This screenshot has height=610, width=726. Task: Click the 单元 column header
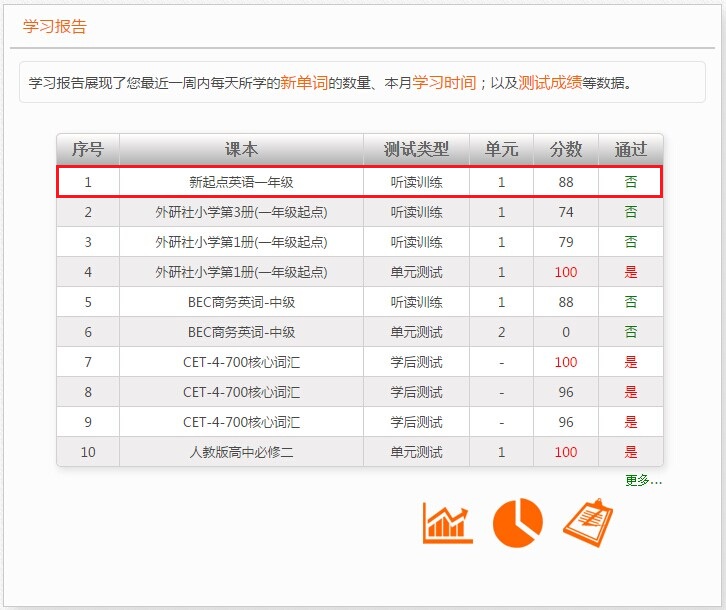[501, 149]
